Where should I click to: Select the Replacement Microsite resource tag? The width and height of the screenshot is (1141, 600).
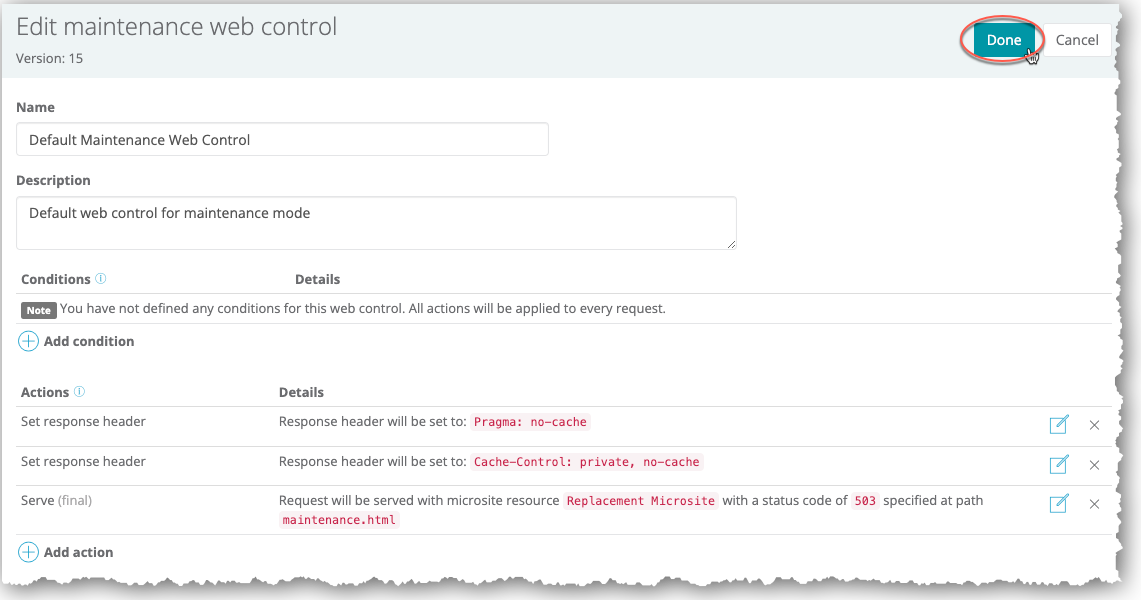click(x=641, y=501)
